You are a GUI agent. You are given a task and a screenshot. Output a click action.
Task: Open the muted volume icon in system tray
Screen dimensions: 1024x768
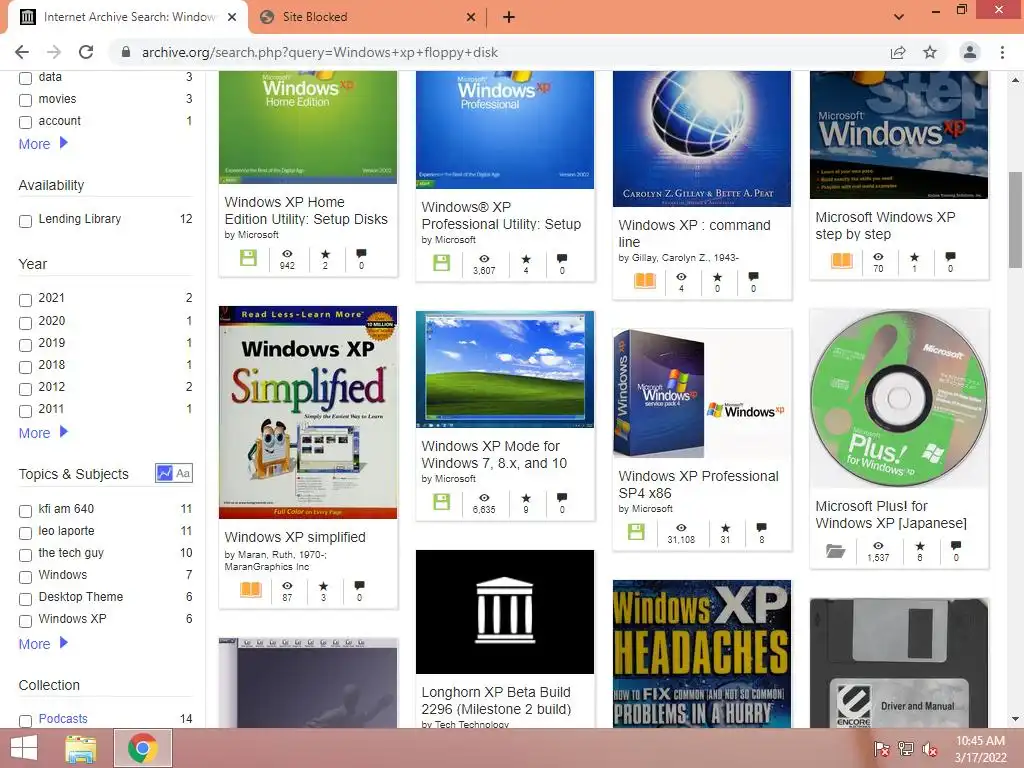pyautogui.click(x=930, y=749)
